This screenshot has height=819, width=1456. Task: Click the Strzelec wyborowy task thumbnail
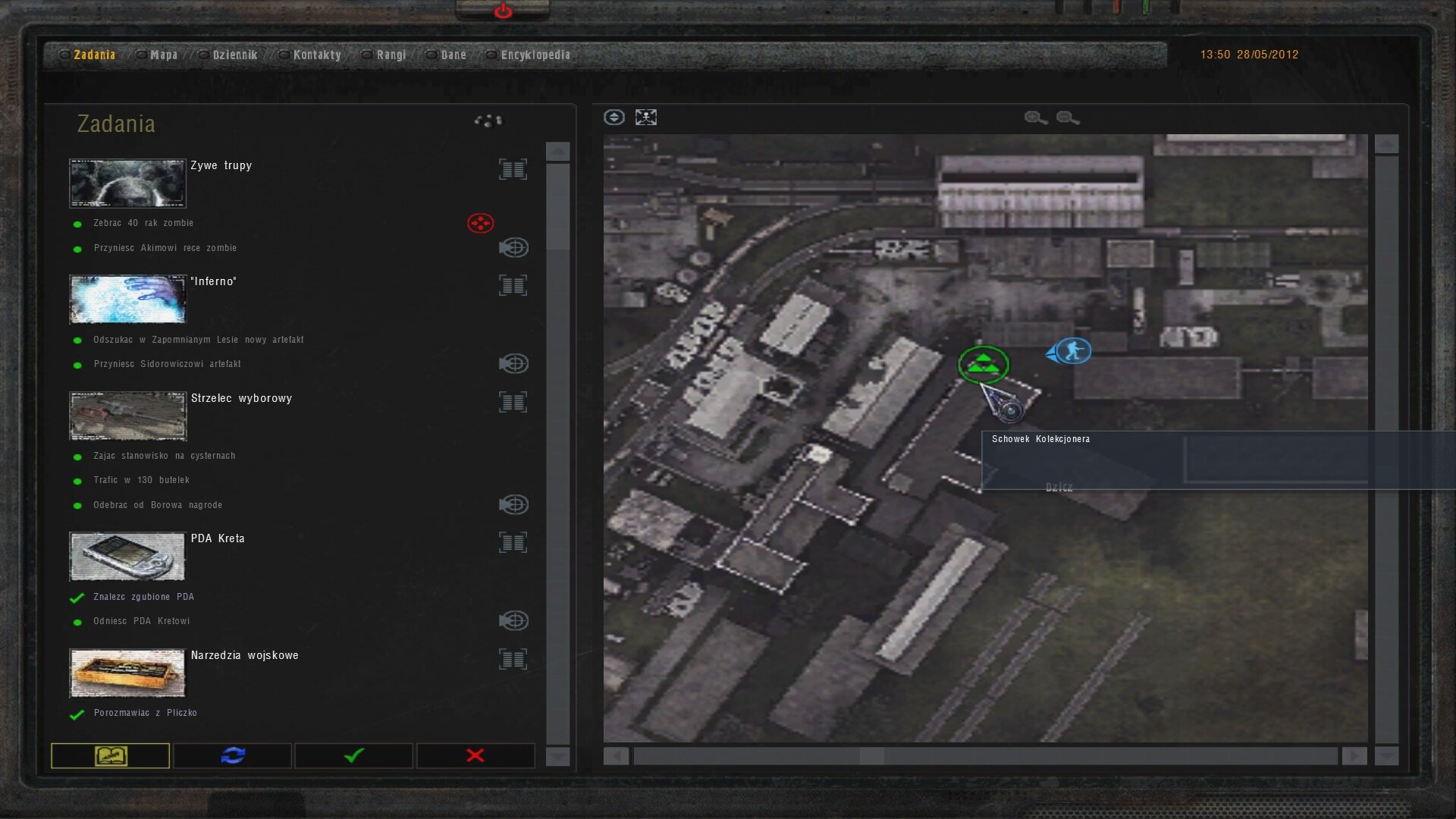(127, 416)
